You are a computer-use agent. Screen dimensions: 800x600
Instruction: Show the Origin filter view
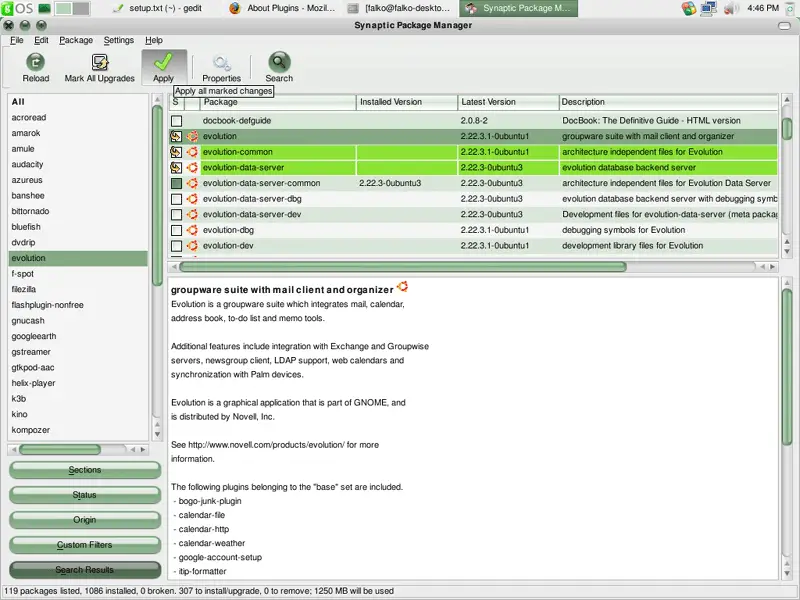[x=85, y=520]
